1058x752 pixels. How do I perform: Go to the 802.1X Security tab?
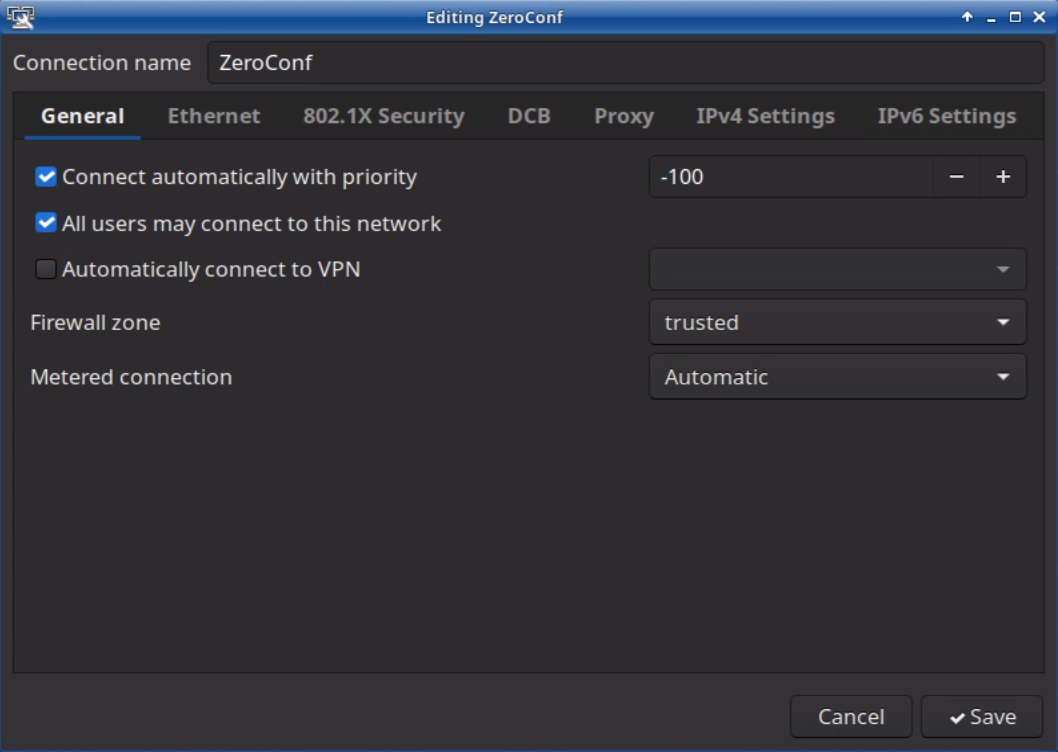coord(384,116)
